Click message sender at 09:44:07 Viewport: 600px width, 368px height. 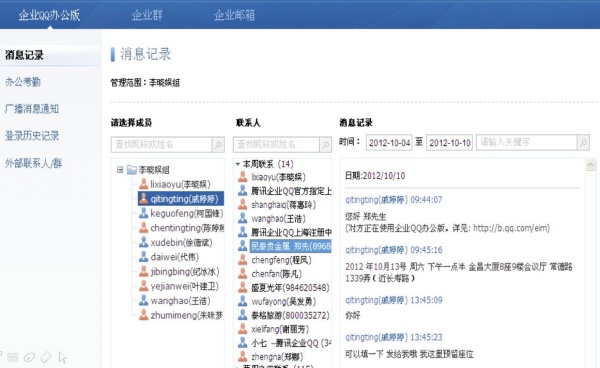378,199
